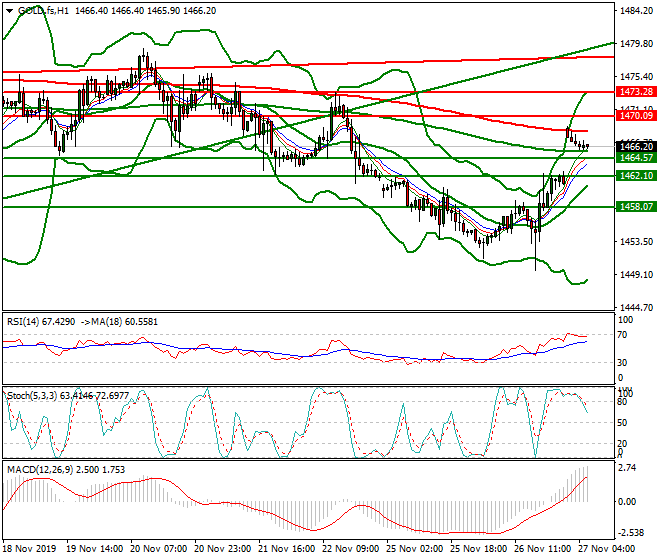This screenshot has height=560, width=660.
Task: Click the 1479.80 price scale value
Action: [636, 44]
